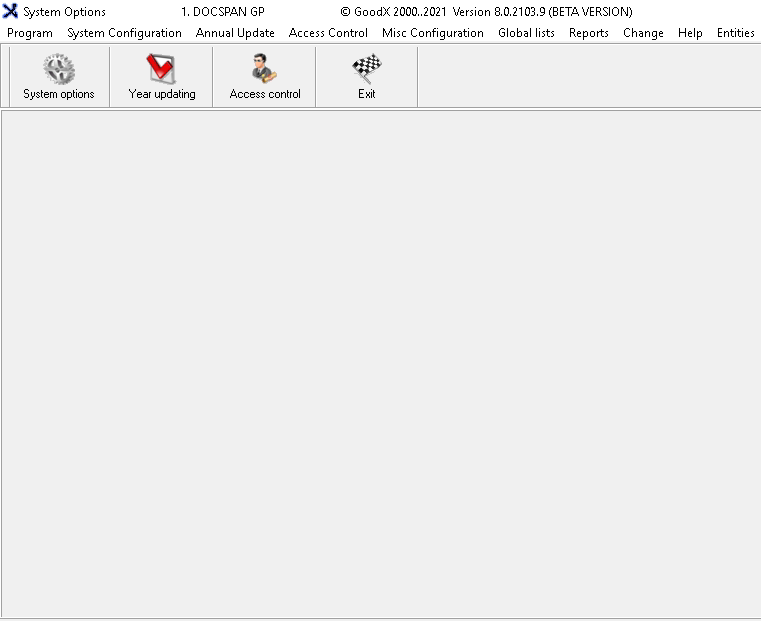Open System options gear icon
Image resolution: width=761 pixels, height=621 pixels.
(59, 68)
